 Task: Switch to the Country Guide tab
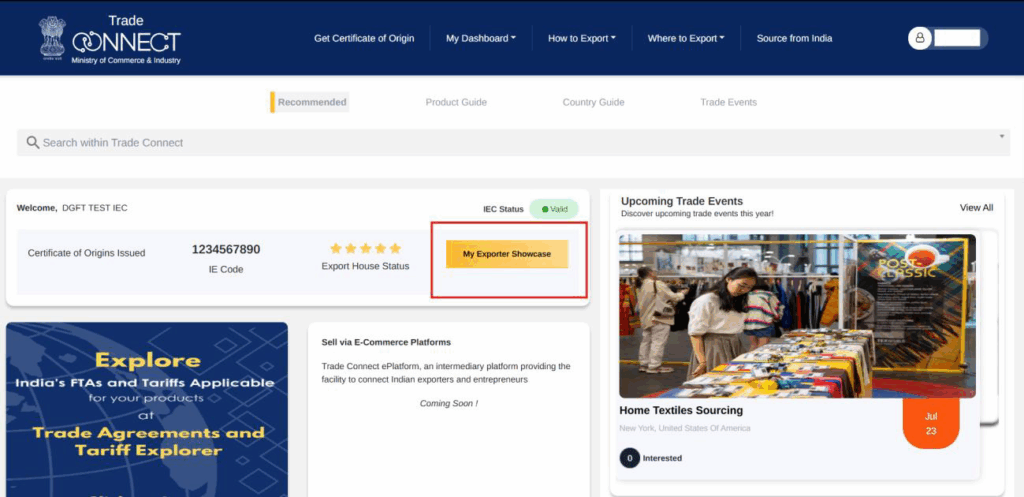(x=593, y=102)
